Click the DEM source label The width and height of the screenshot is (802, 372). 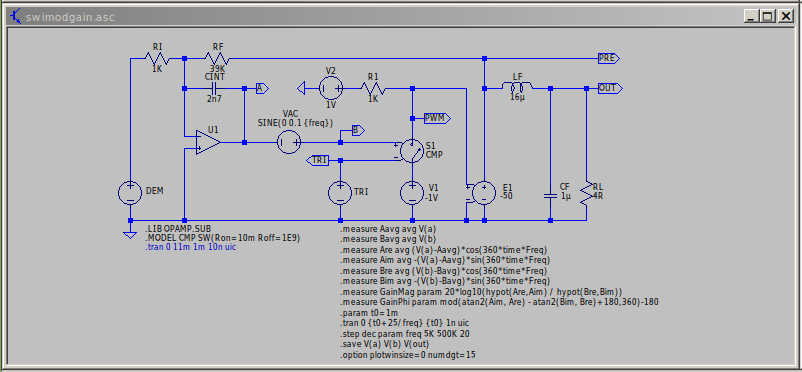pos(154,191)
